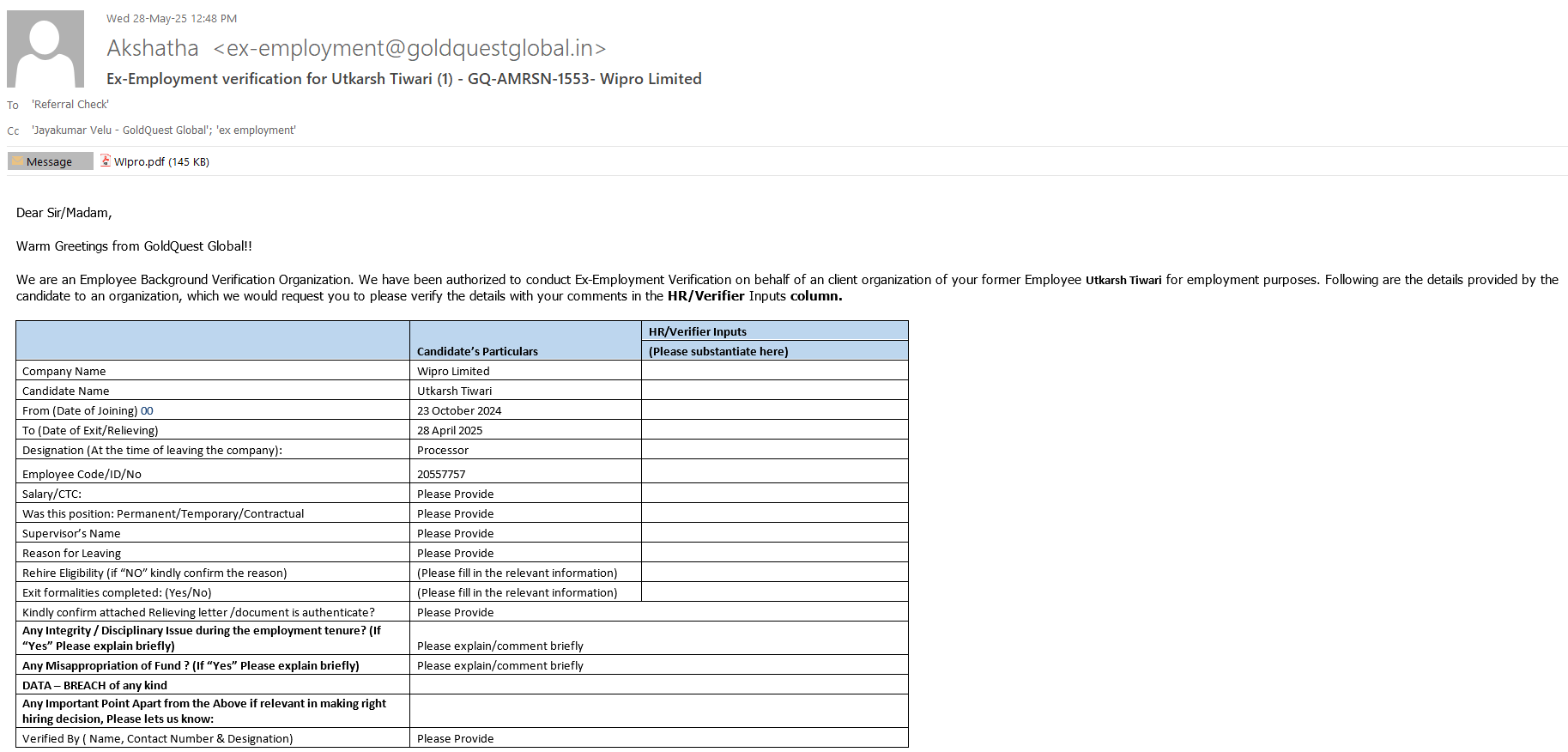Click the 'HR/Verifier Inputs' column header

pyautogui.click(x=698, y=331)
